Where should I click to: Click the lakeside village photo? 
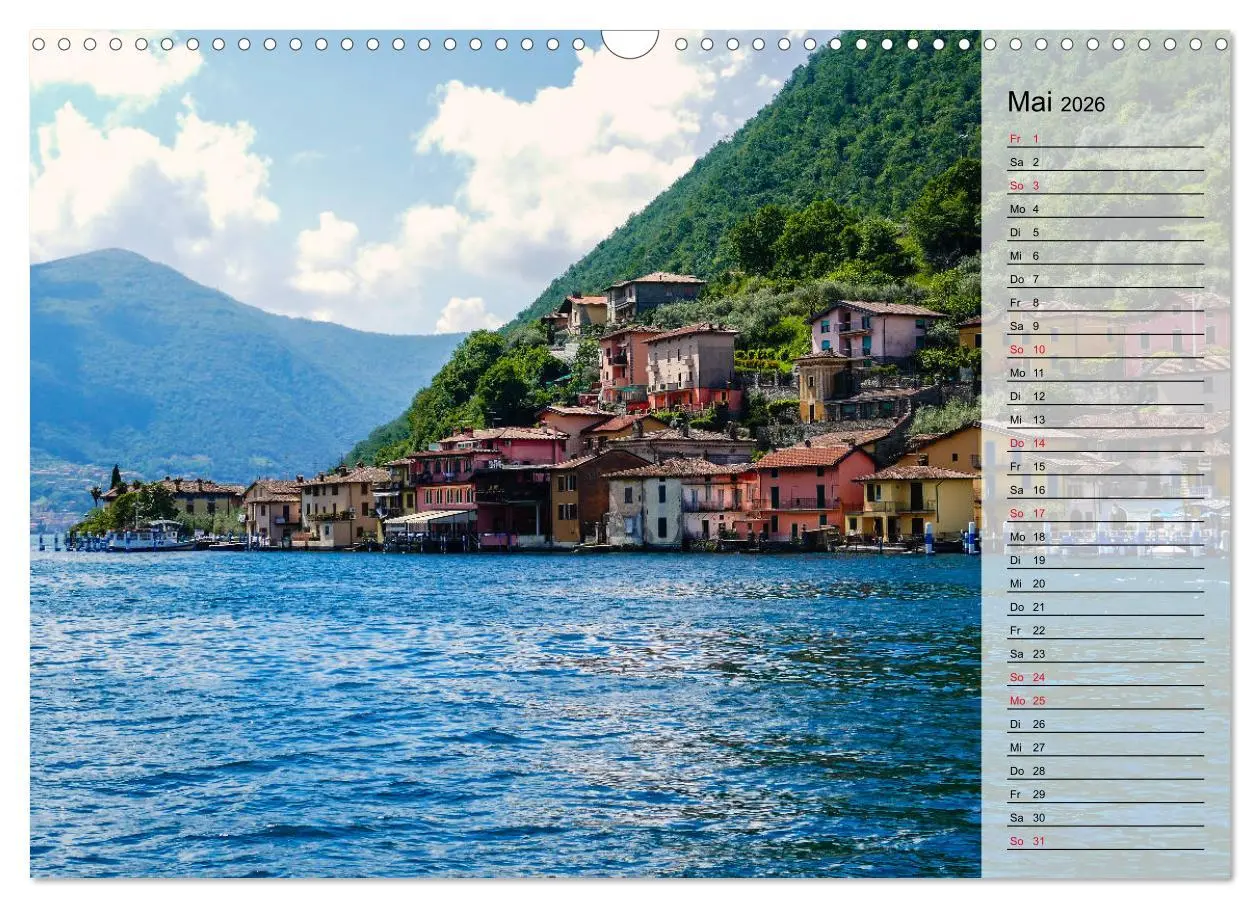click(505, 454)
